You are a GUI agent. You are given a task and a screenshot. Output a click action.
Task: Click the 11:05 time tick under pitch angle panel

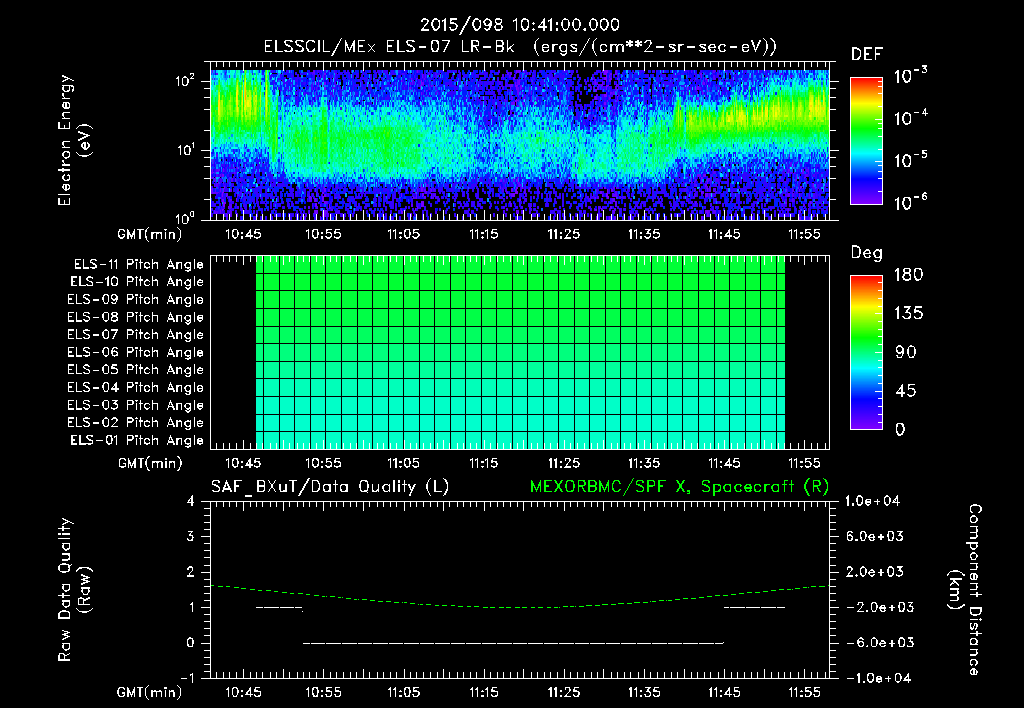click(x=404, y=463)
